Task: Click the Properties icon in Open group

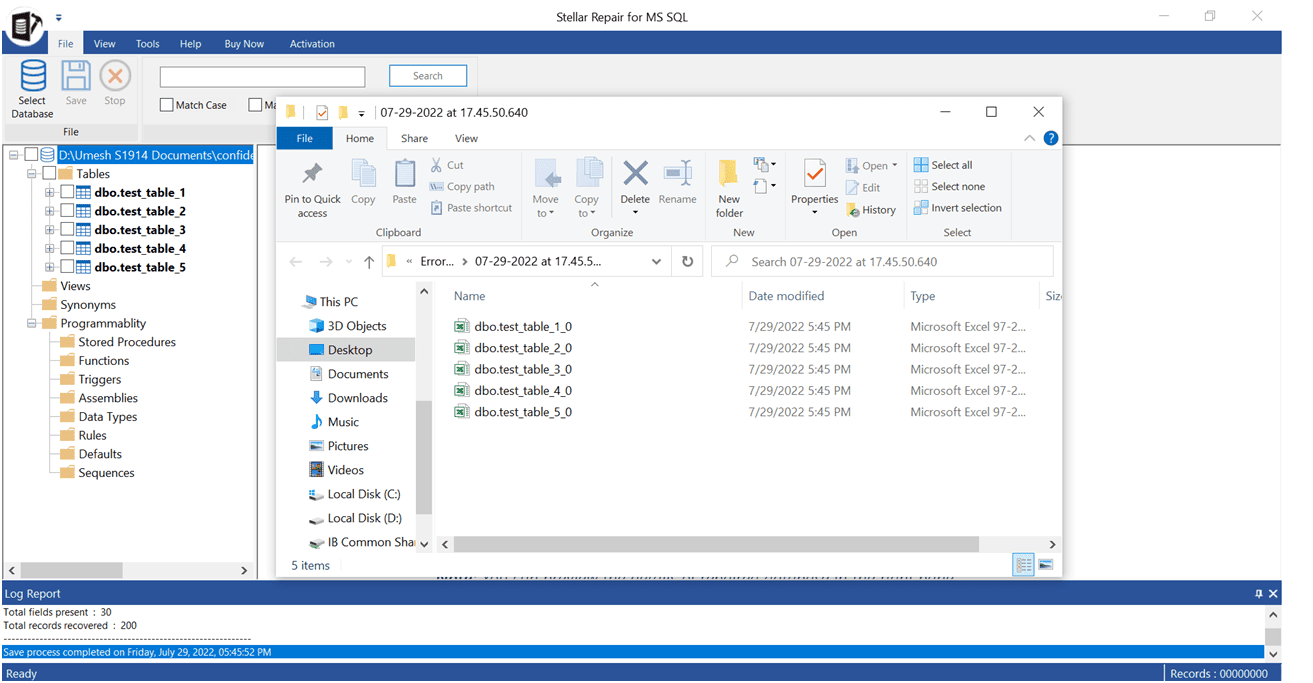Action: tap(815, 174)
